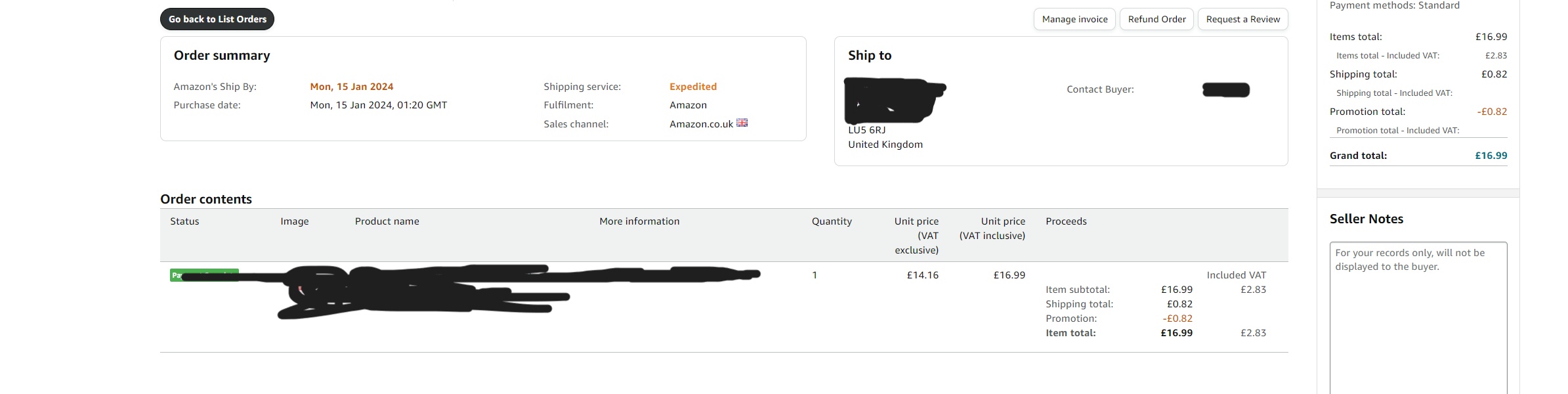Click the Product name column header
The image size is (1568, 394).
(387, 221)
